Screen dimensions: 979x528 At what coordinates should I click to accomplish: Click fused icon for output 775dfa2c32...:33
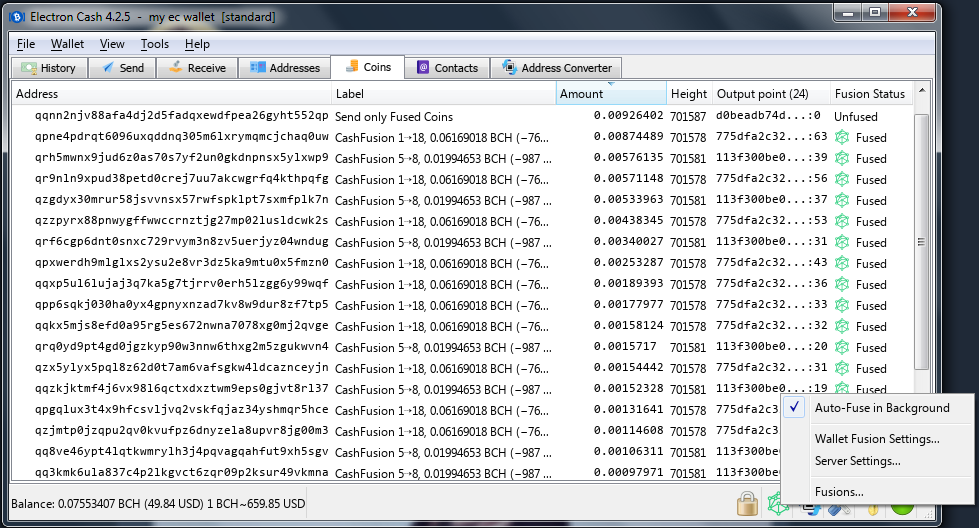[x=842, y=305]
